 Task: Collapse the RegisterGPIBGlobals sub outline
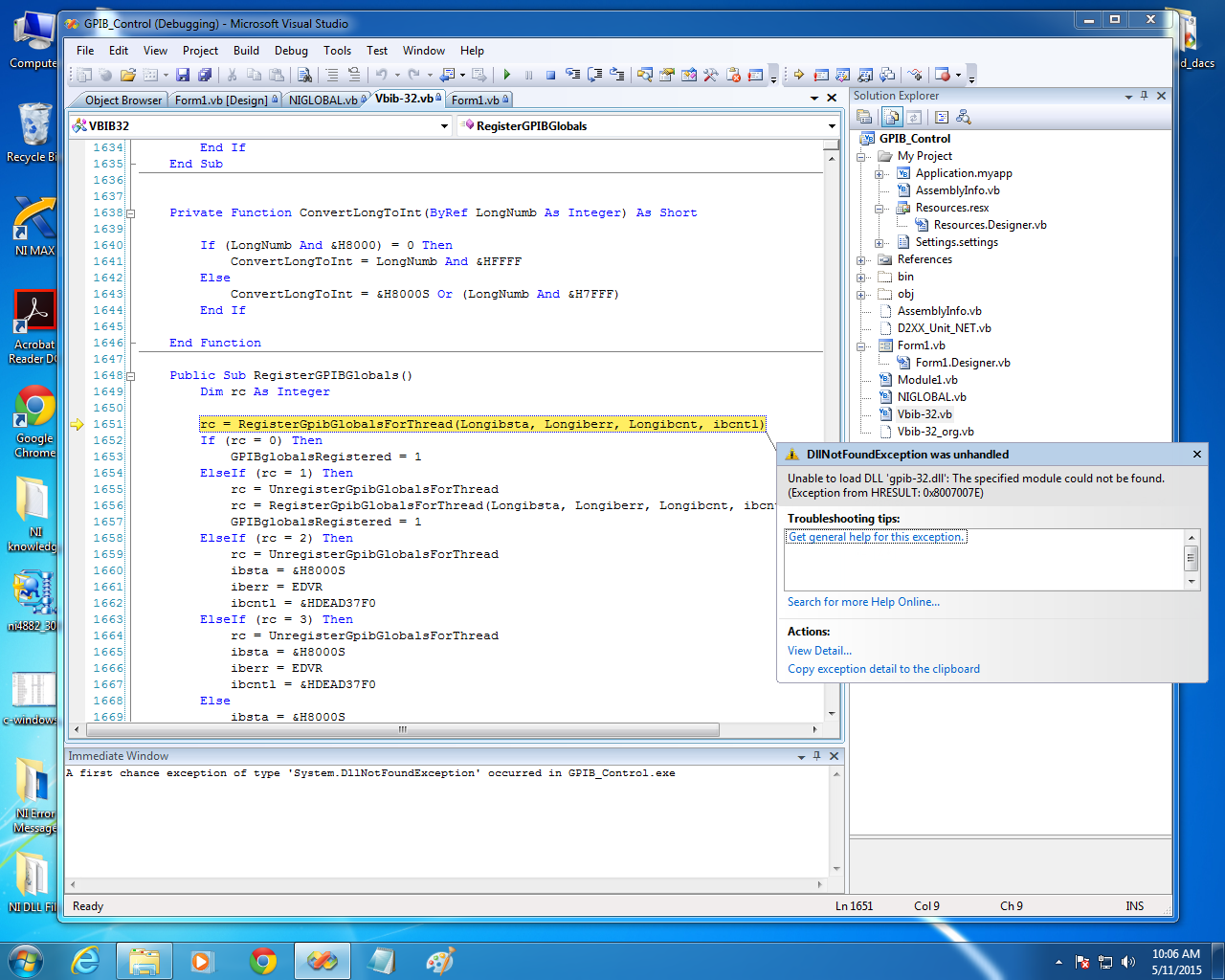131,376
